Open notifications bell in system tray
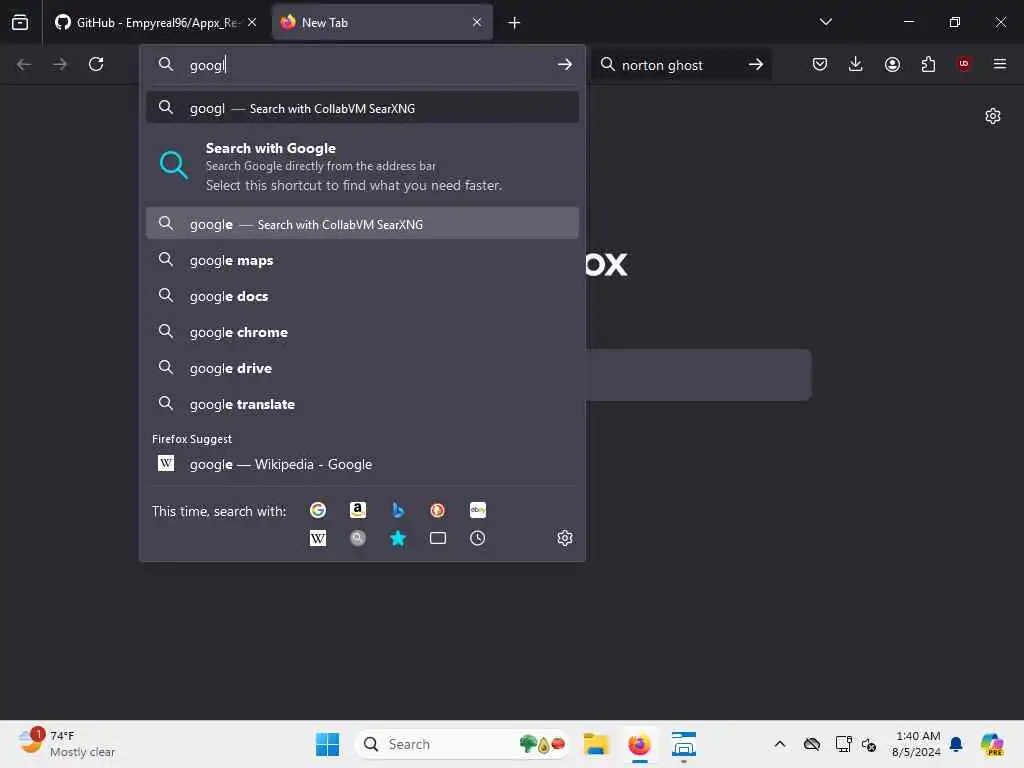This screenshot has width=1024, height=768. tap(956, 744)
